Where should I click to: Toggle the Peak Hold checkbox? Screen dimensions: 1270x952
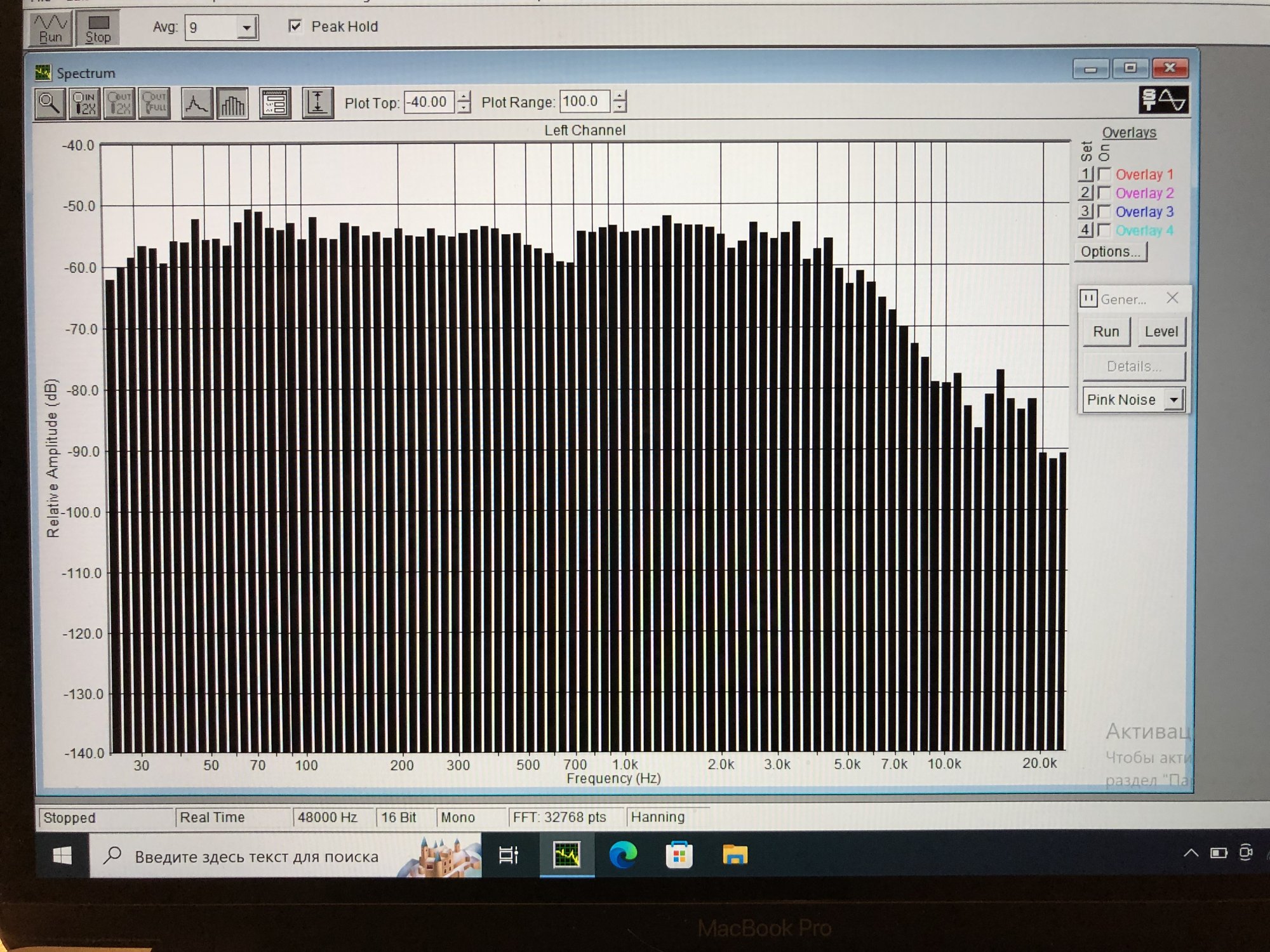click(x=295, y=26)
